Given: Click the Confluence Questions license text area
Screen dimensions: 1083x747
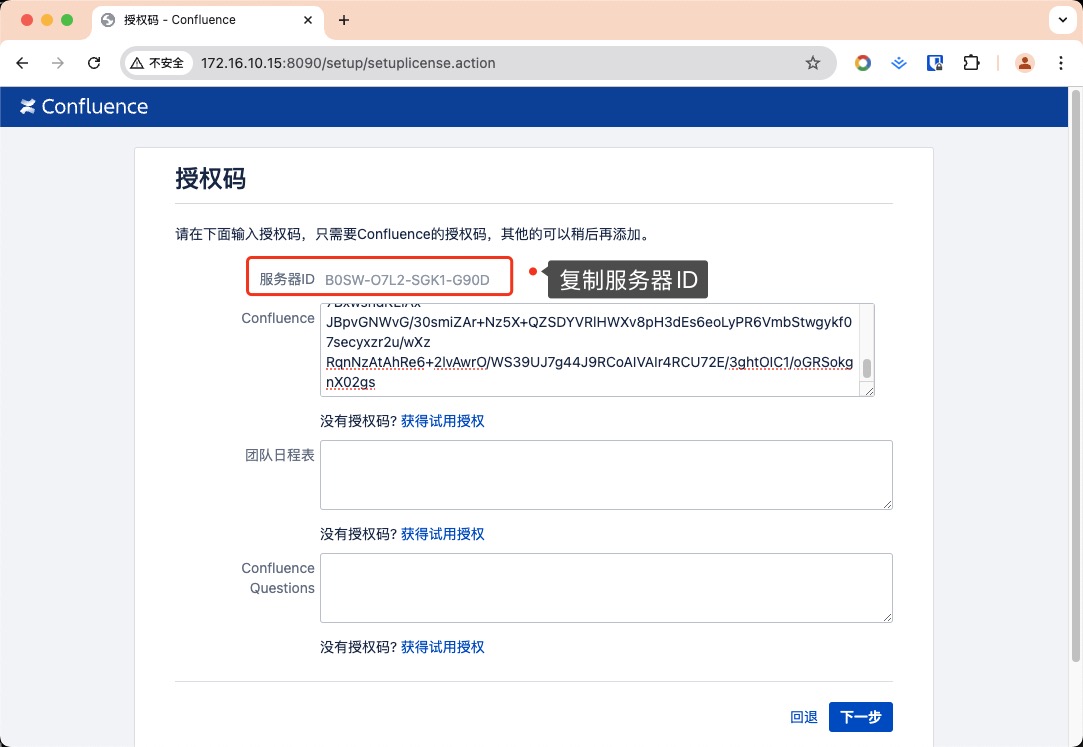Looking at the screenshot, I should point(605,588).
